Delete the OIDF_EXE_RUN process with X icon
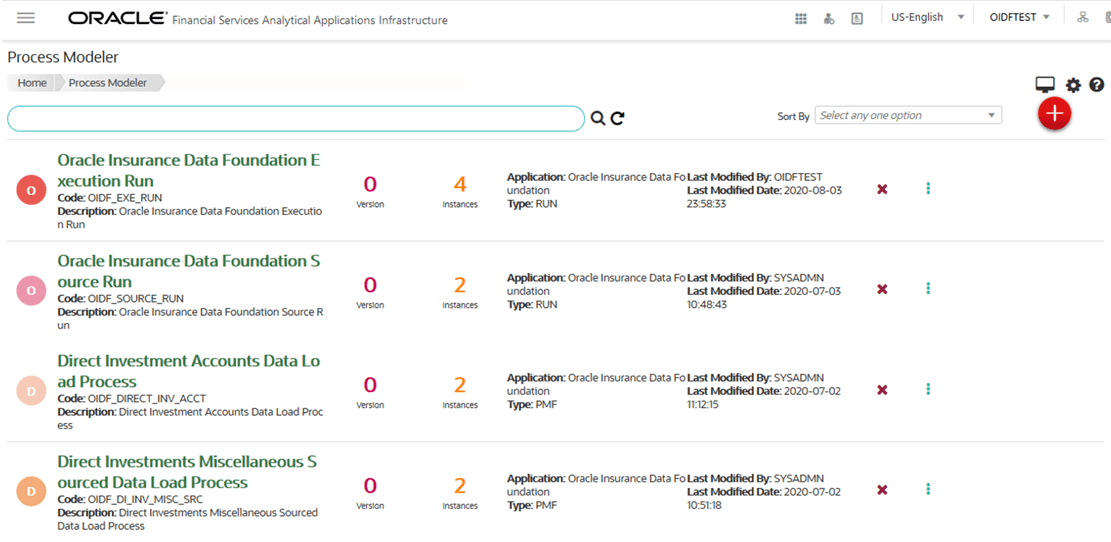This screenshot has height=542, width=1111. [883, 189]
